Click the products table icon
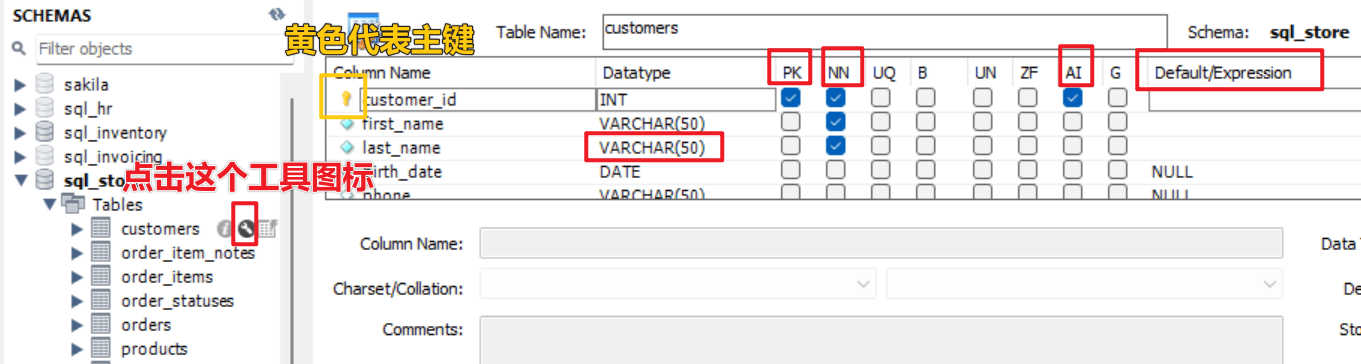Screen dimensions: 1361x364 (101, 349)
